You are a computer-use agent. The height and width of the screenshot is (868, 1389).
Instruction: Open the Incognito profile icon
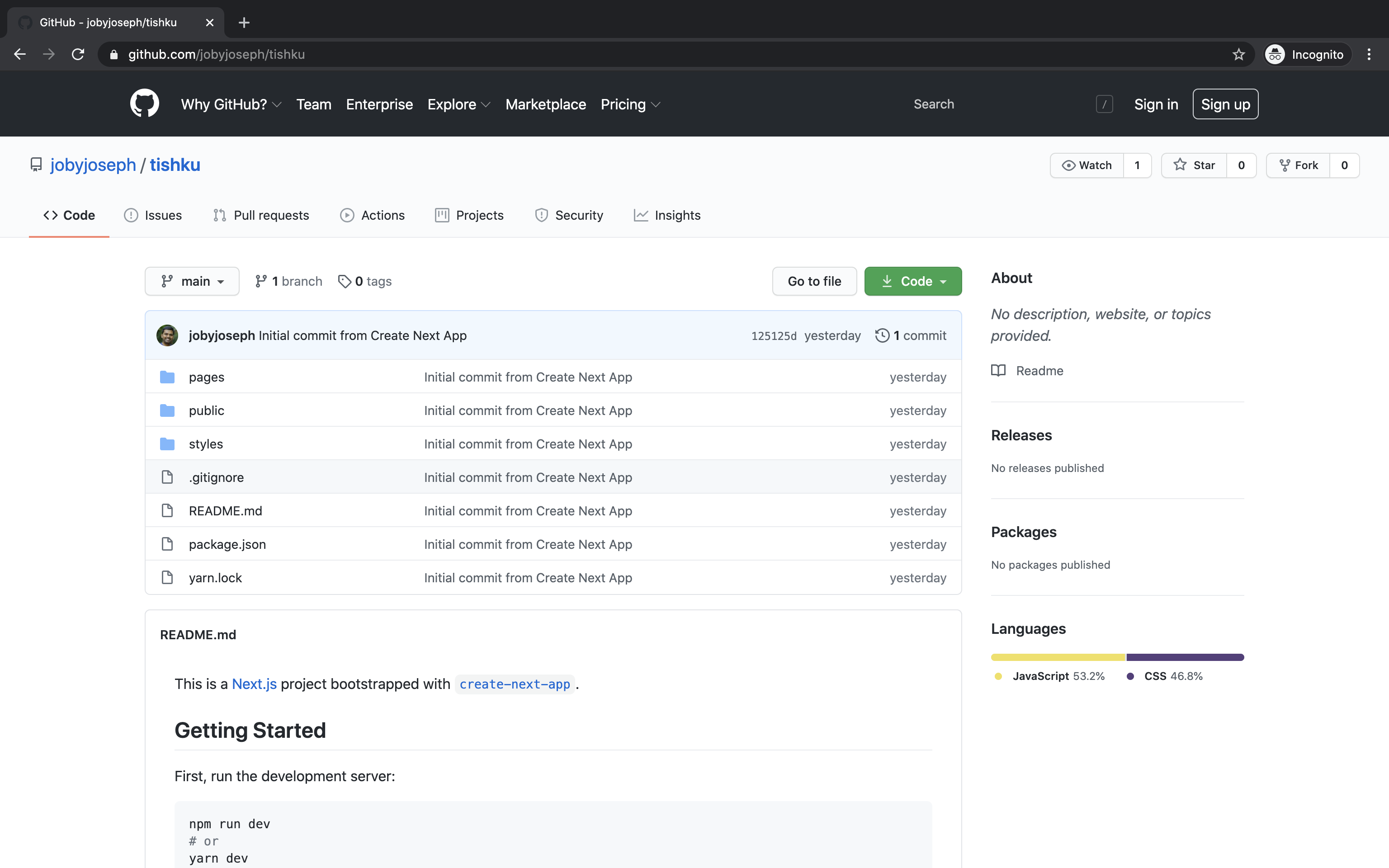(1275, 55)
